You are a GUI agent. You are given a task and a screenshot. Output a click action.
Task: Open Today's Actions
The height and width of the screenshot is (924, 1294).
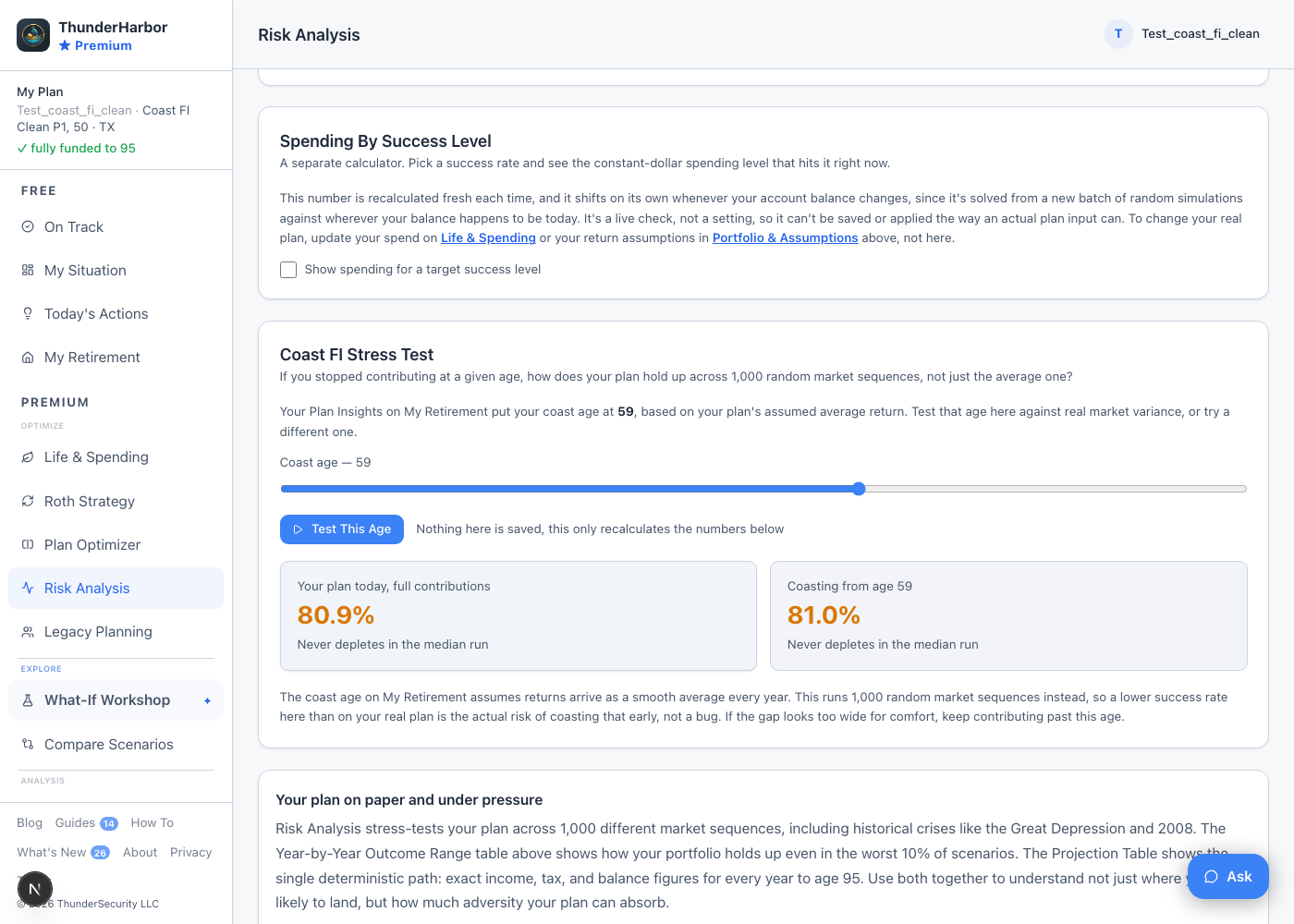(116, 313)
